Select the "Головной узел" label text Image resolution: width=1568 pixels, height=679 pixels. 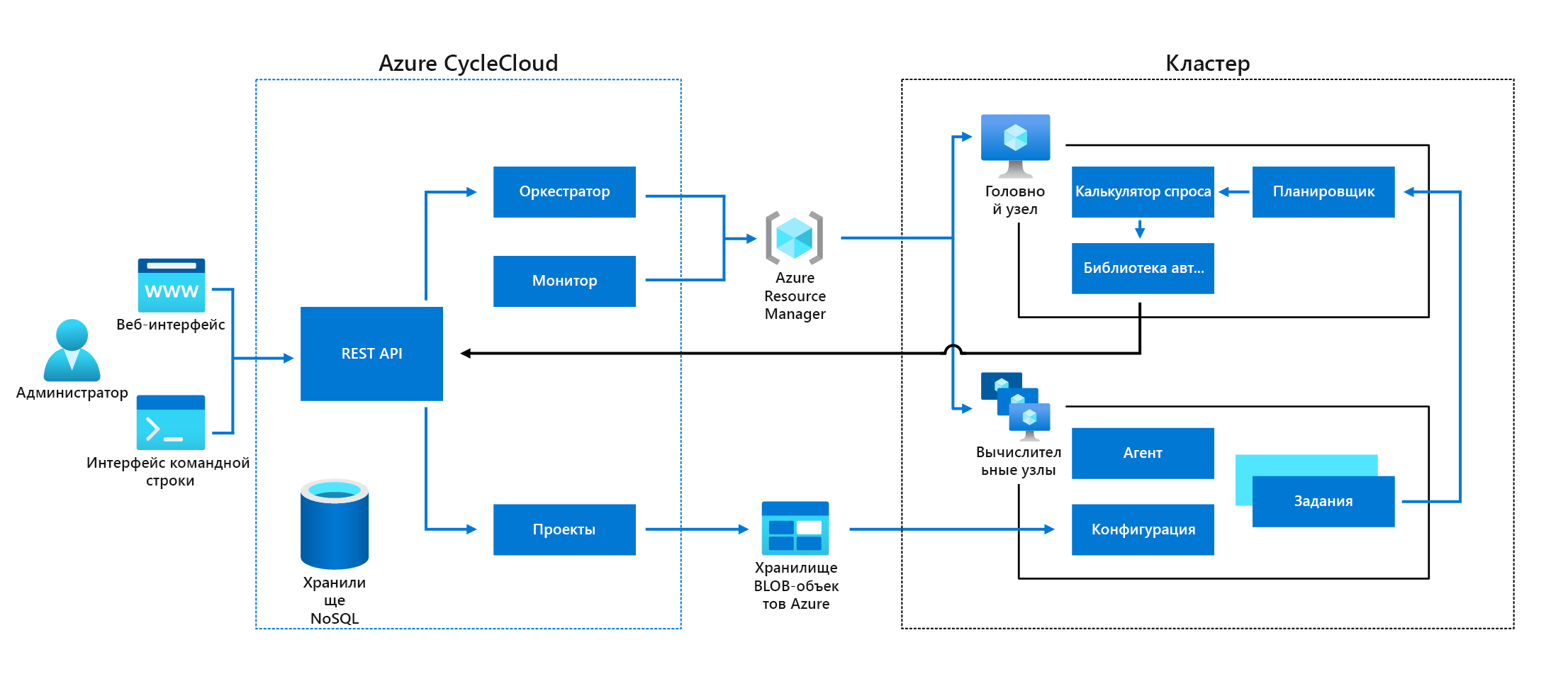(1015, 200)
